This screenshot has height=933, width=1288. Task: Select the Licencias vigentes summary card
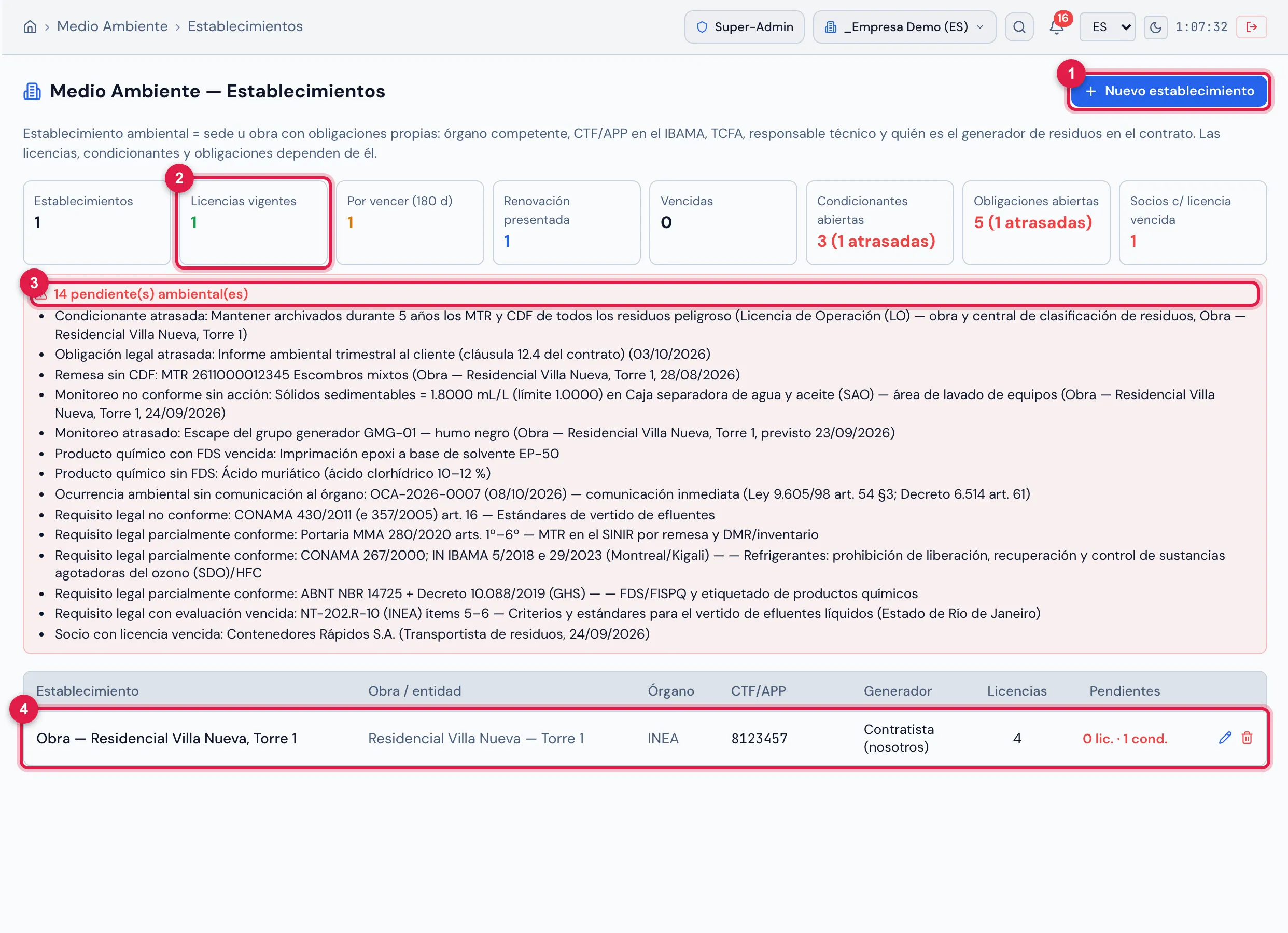pos(253,222)
